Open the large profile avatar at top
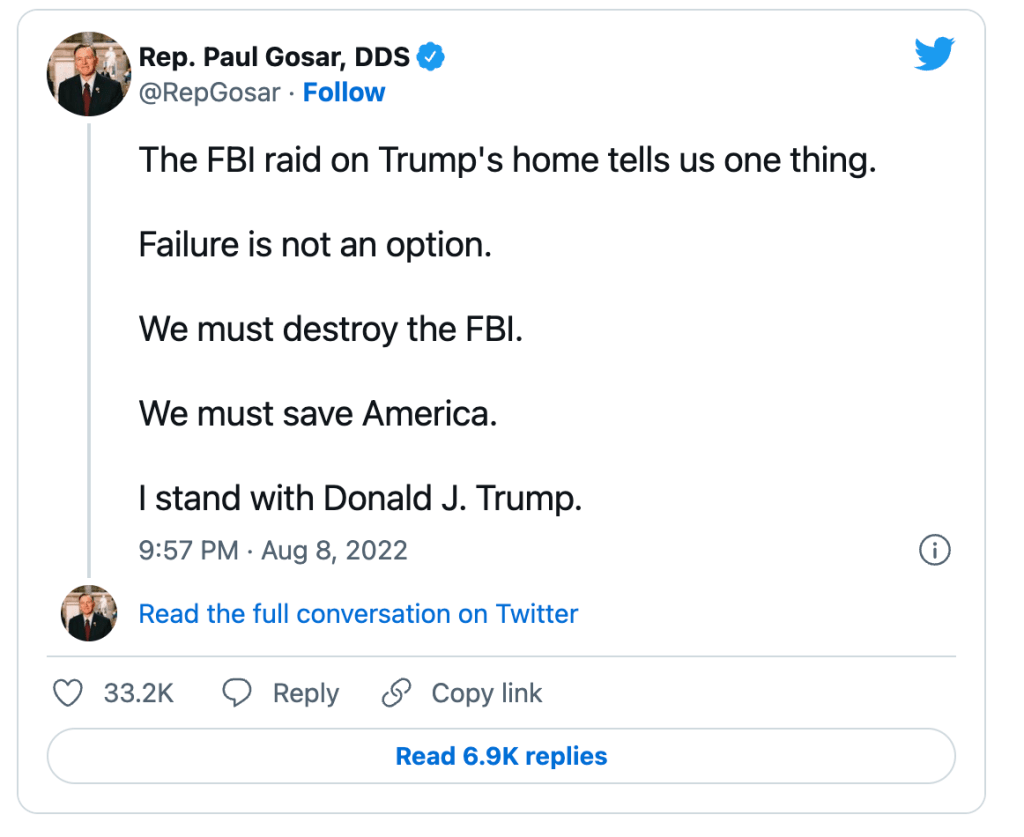This screenshot has width=1024, height=837. click(x=90, y=73)
